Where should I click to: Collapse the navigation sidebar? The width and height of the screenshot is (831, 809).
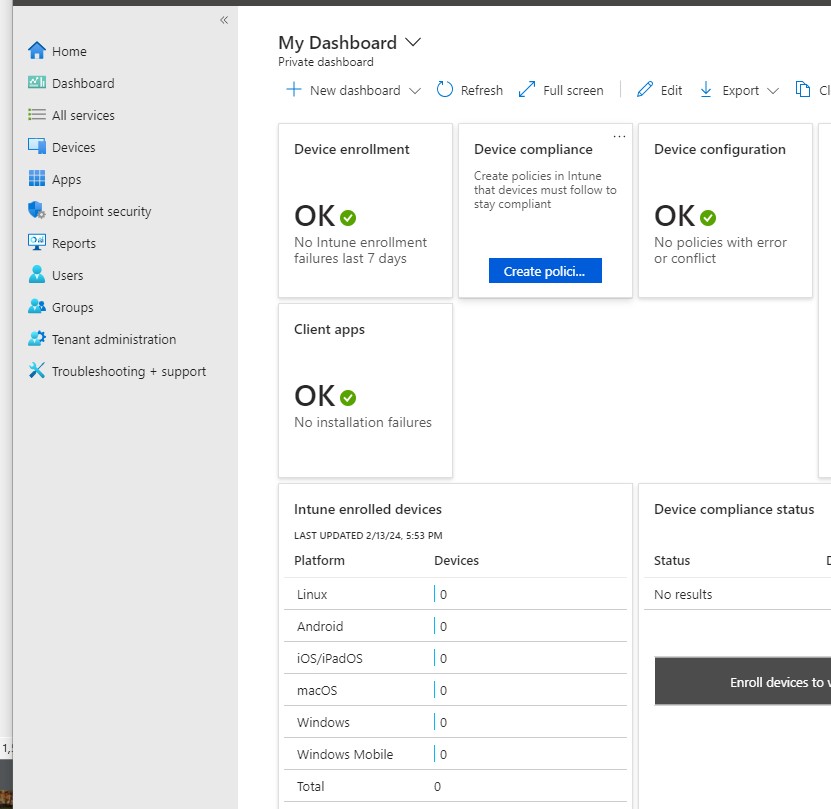224,20
